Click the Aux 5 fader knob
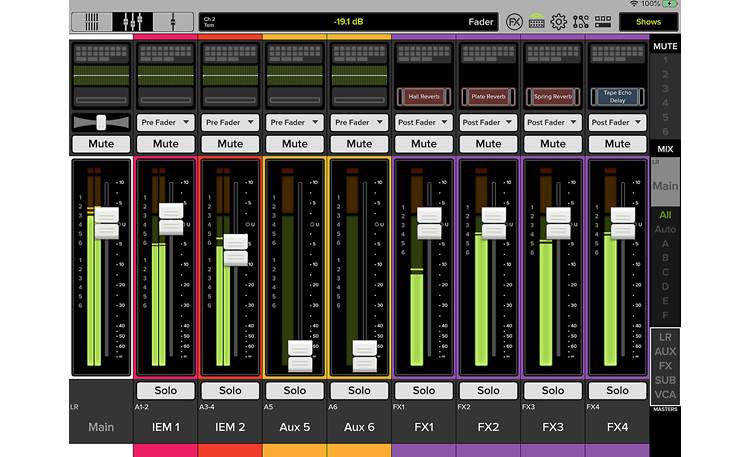 click(x=300, y=356)
